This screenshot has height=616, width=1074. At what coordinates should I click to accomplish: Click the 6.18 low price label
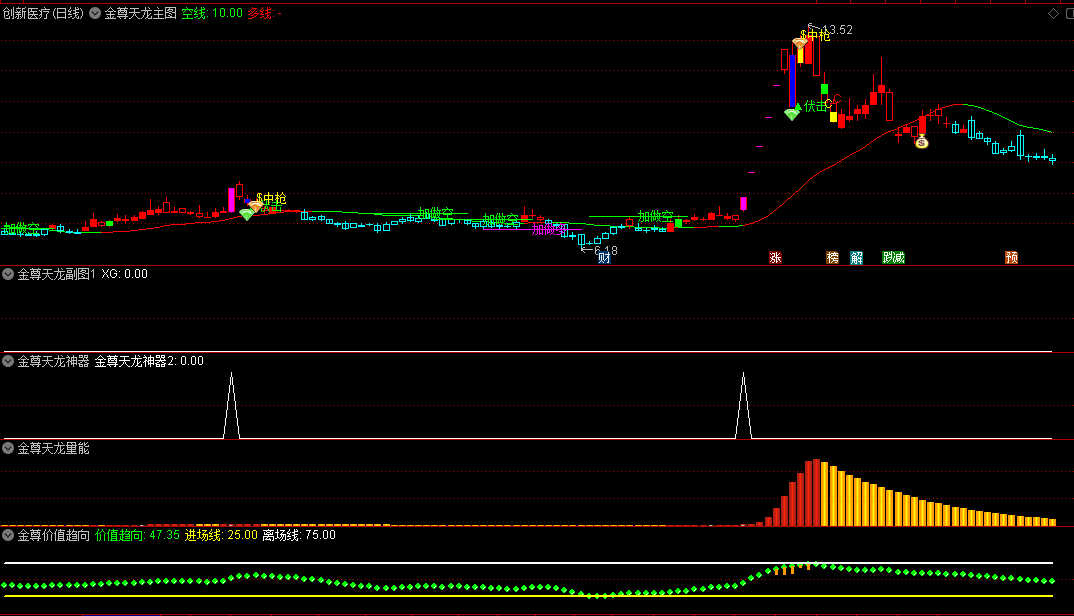click(x=606, y=251)
